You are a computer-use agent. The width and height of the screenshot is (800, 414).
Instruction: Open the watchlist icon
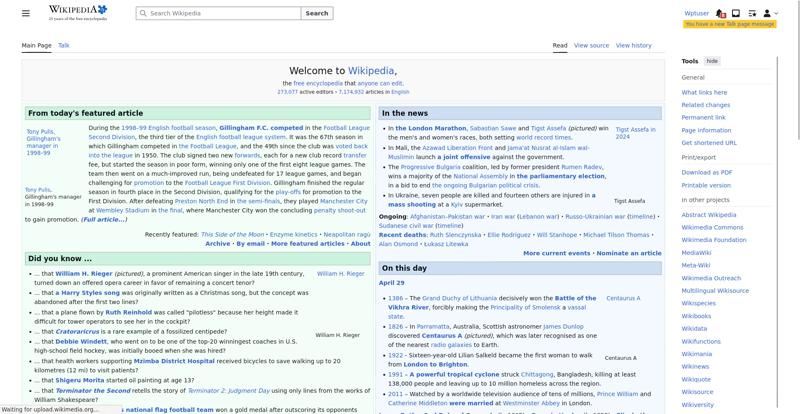(x=751, y=13)
